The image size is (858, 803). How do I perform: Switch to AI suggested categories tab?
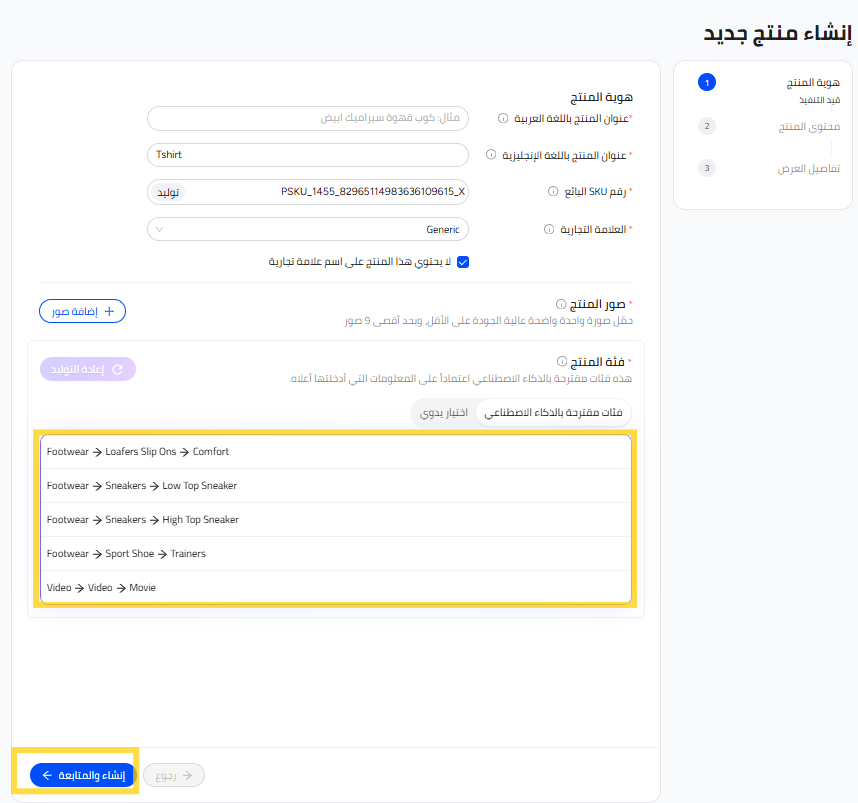click(x=553, y=413)
